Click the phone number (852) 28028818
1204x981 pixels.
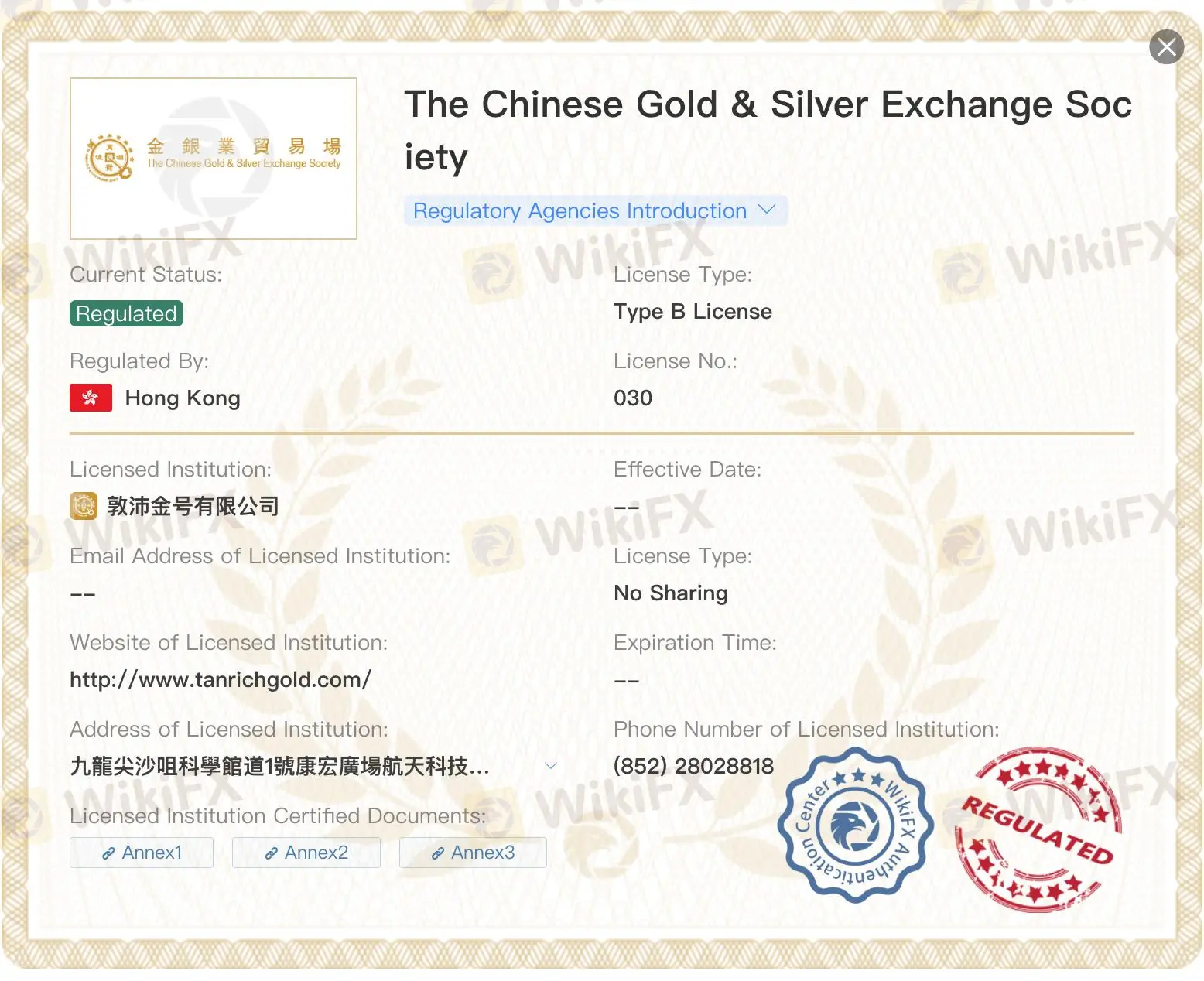coord(693,765)
